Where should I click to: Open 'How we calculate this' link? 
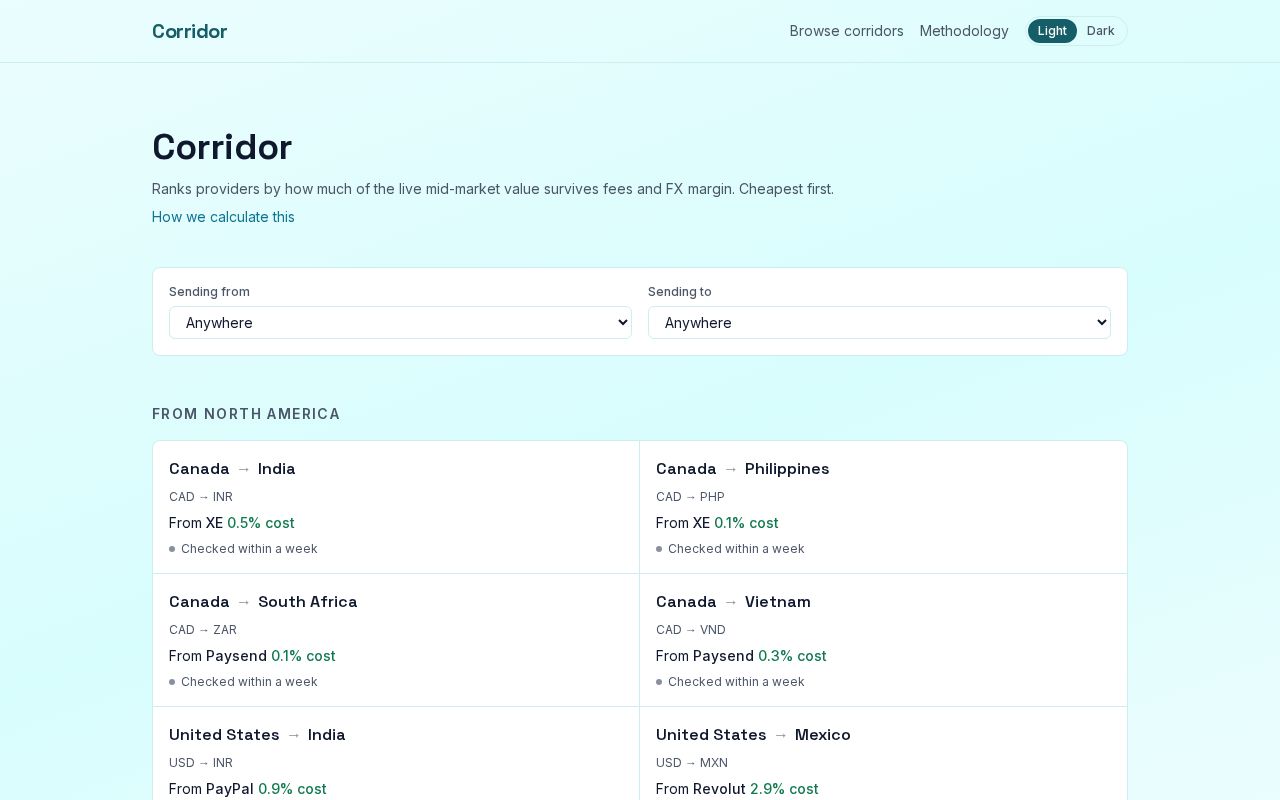(x=223, y=217)
